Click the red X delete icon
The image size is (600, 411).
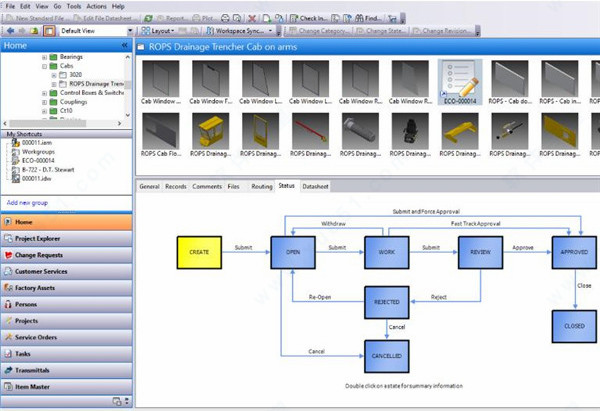[252, 18]
